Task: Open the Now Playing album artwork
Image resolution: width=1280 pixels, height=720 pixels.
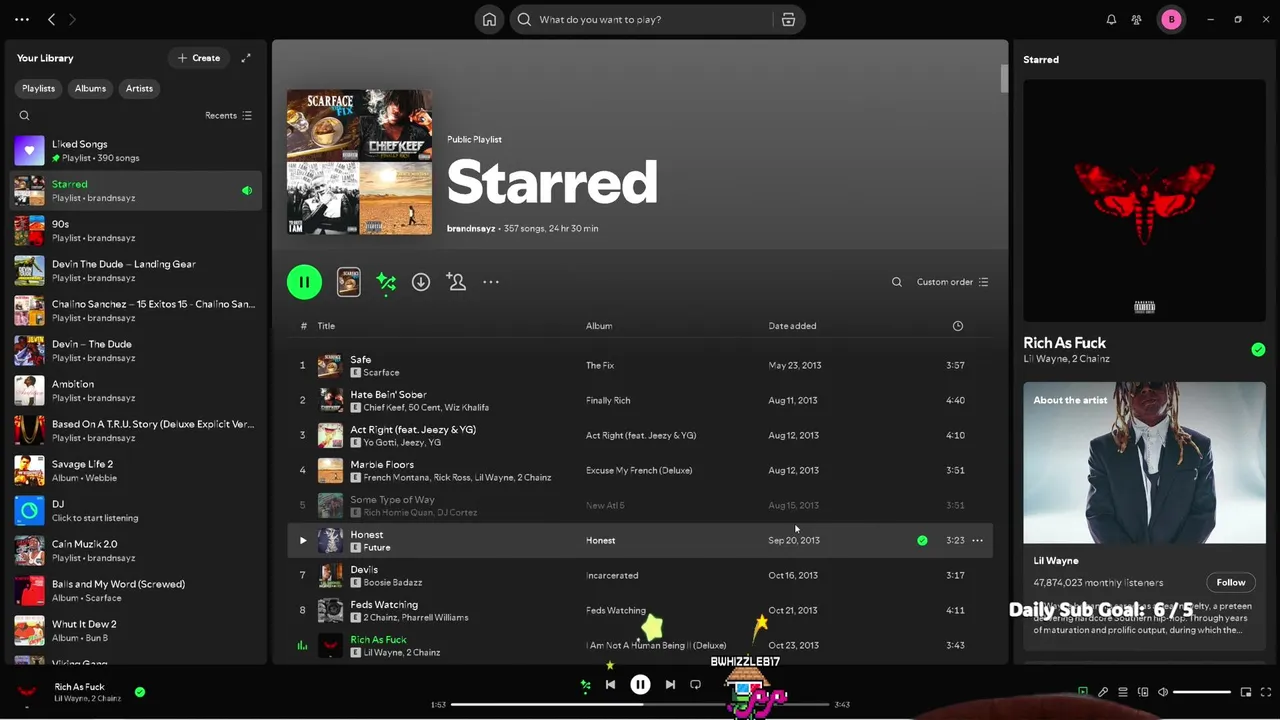Action: pos(1144,200)
